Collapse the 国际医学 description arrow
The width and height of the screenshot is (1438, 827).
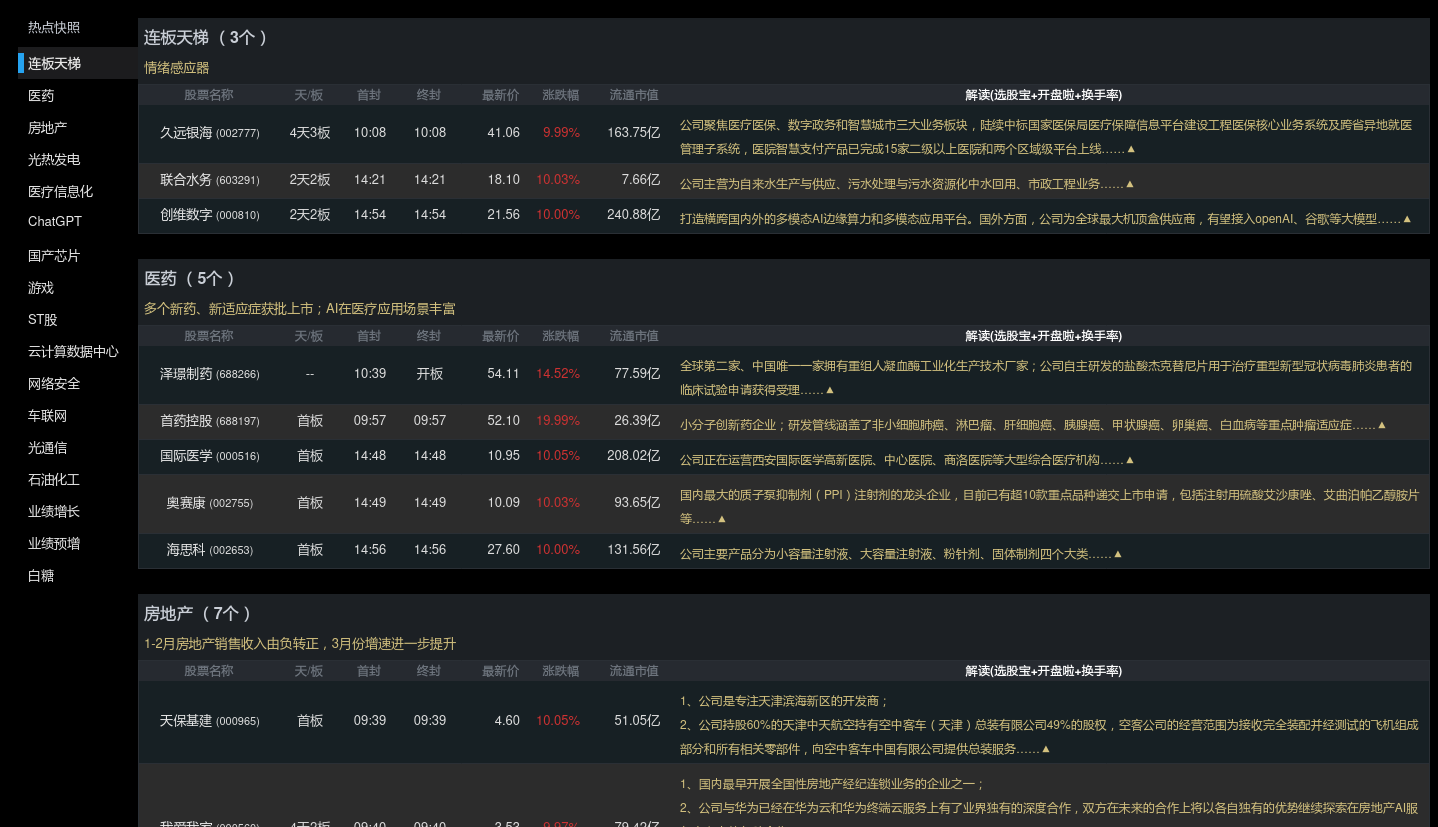coord(1130,460)
